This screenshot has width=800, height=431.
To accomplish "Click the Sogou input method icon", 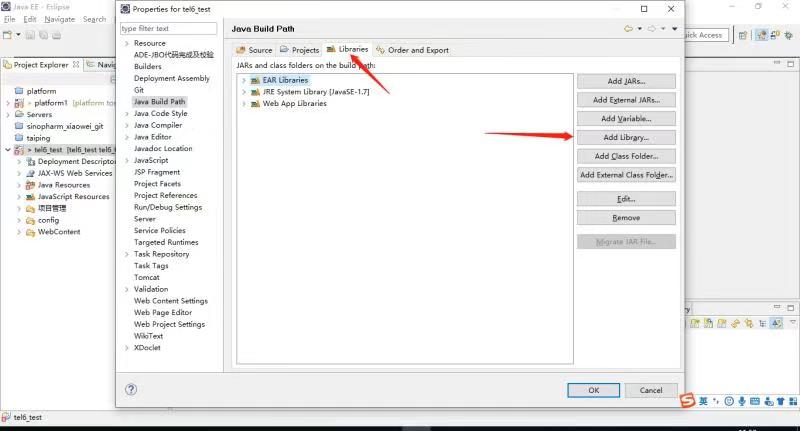I will coord(688,401).
